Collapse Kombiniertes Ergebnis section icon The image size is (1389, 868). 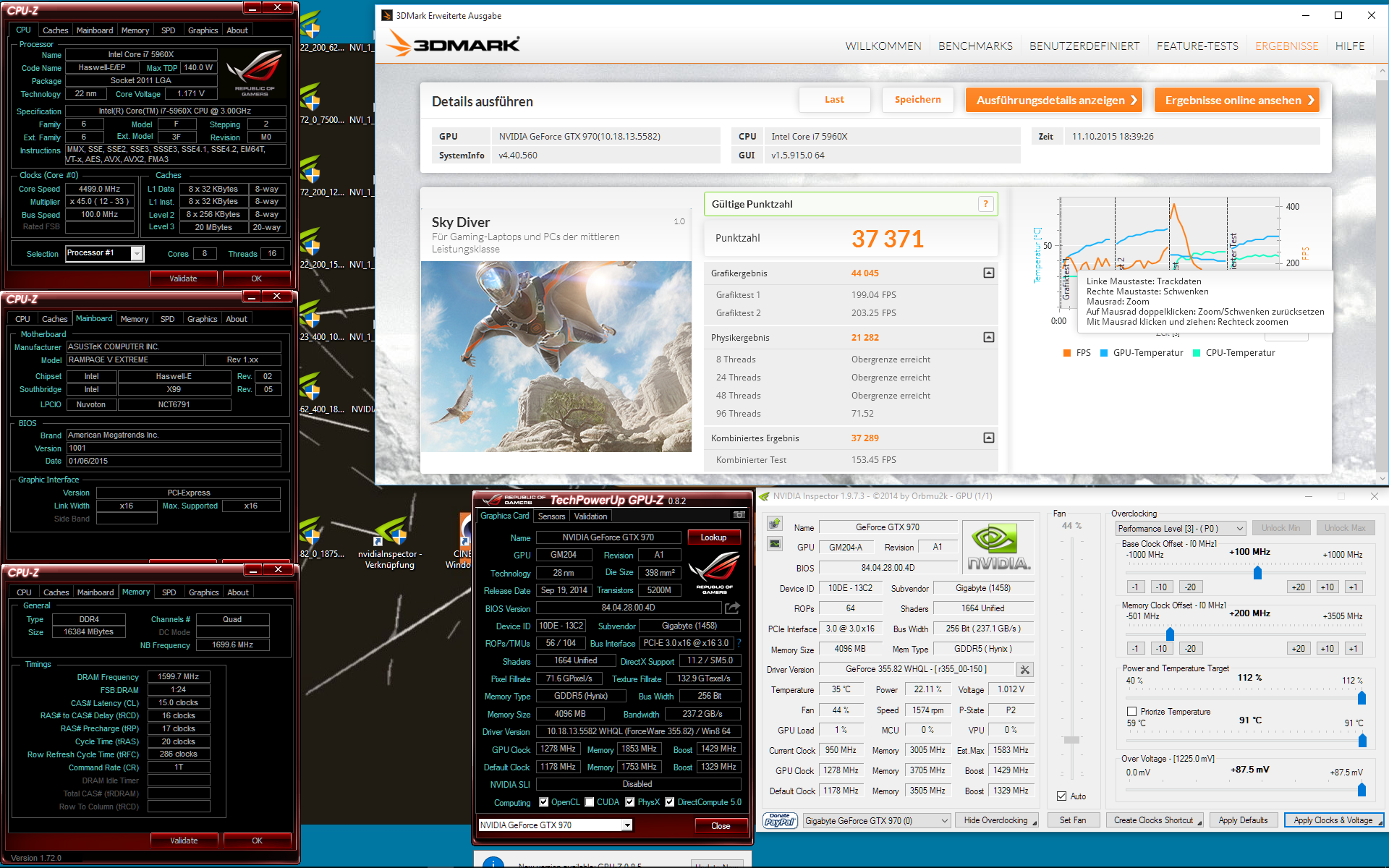coord(989,438)
